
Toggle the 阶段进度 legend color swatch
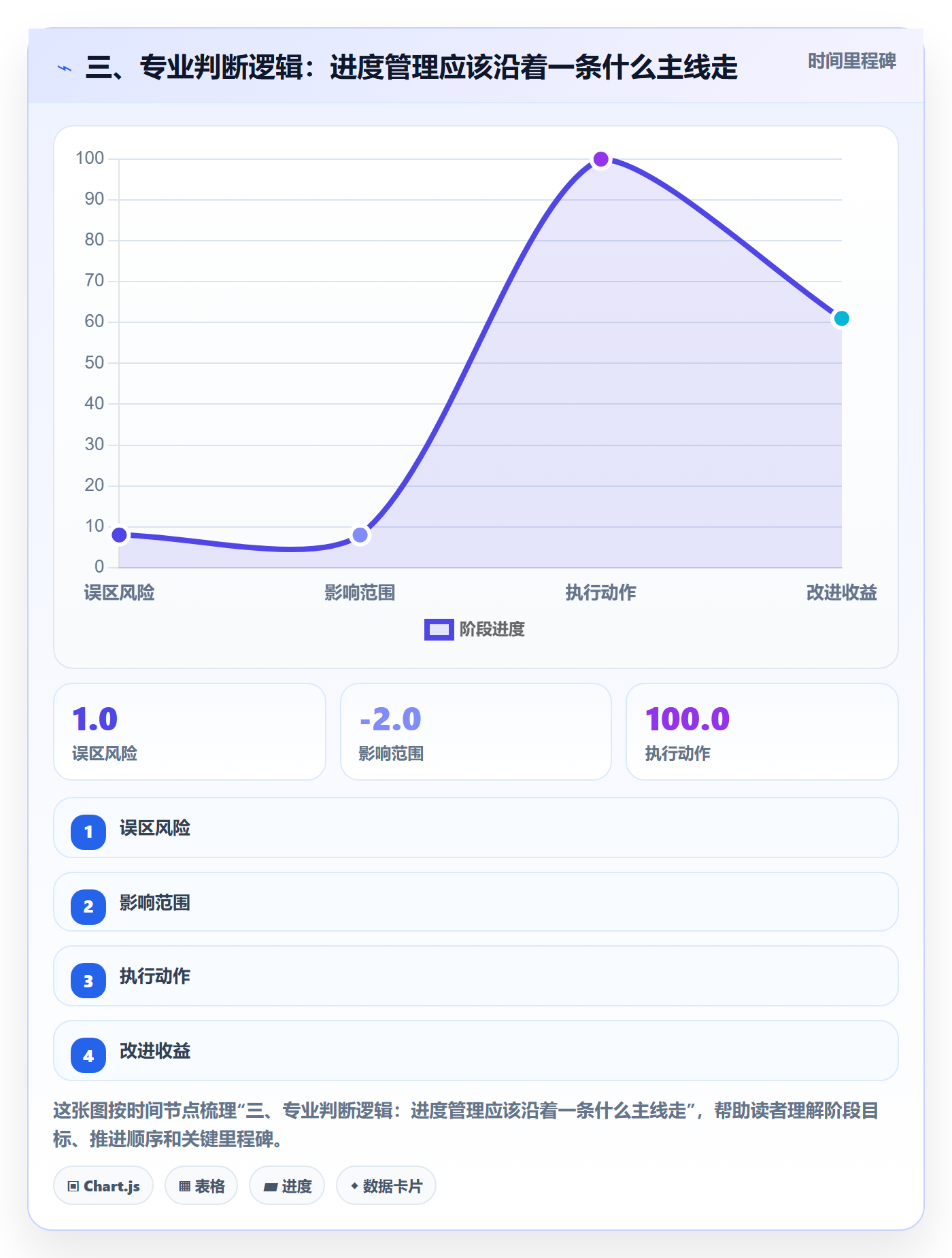(x=439, y=630)
